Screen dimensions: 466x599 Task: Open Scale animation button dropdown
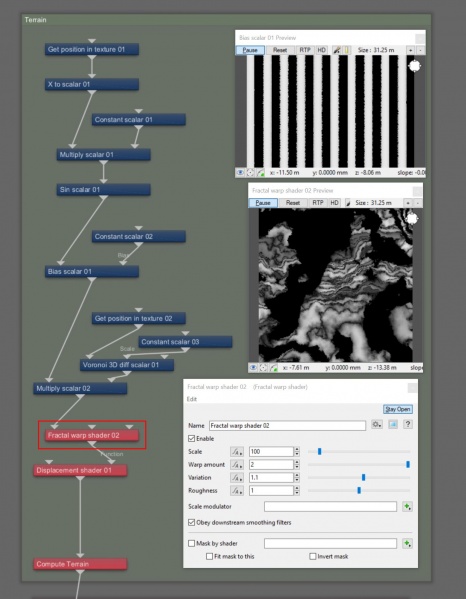pos(237,452)
